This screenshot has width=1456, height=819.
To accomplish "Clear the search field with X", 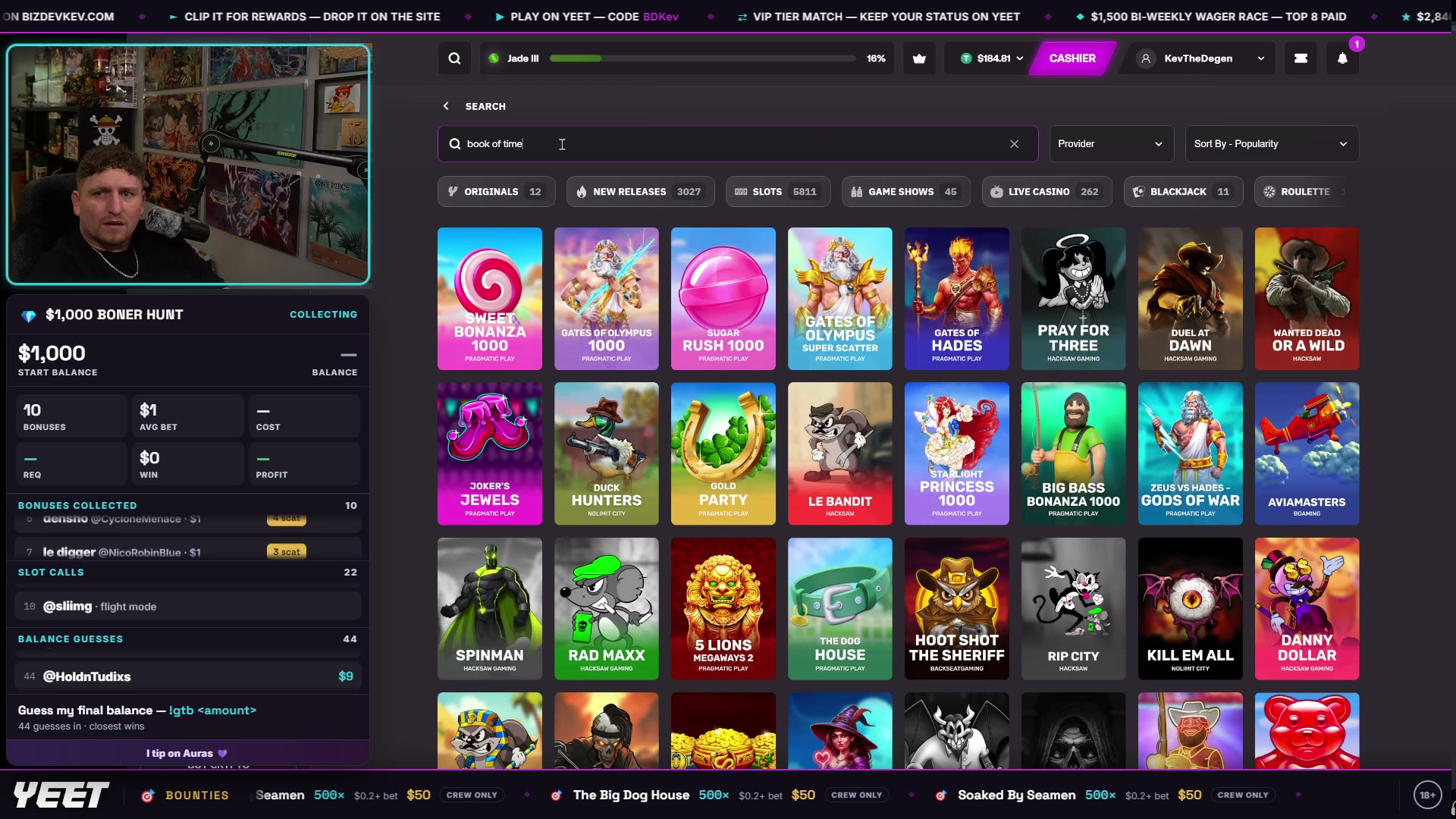I will [x=1014, y=144].
